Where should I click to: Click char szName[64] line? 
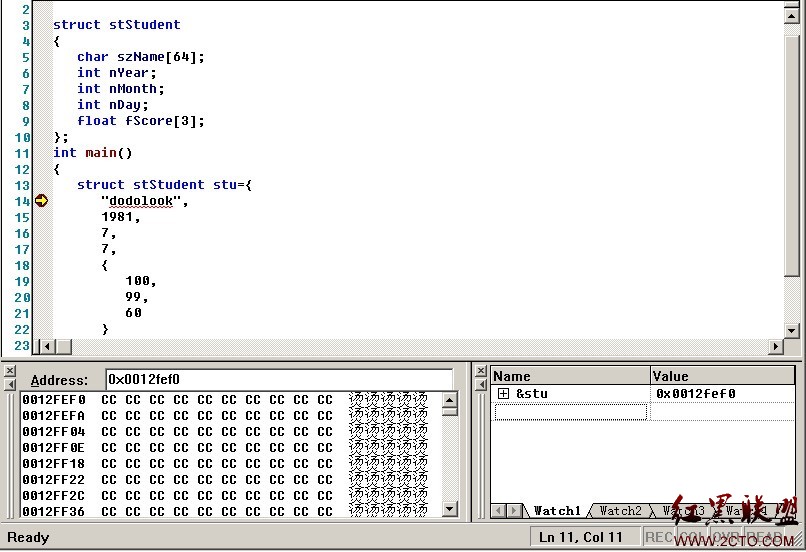pos(140,57)
